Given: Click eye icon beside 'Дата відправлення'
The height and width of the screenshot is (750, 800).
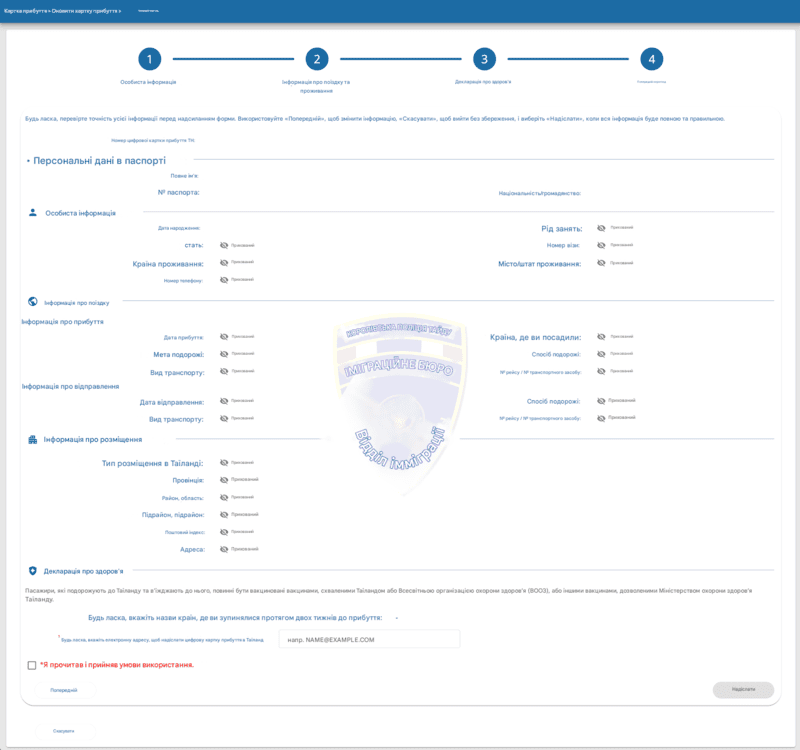Looking at the screenshot, I should [x=224, y=401].
